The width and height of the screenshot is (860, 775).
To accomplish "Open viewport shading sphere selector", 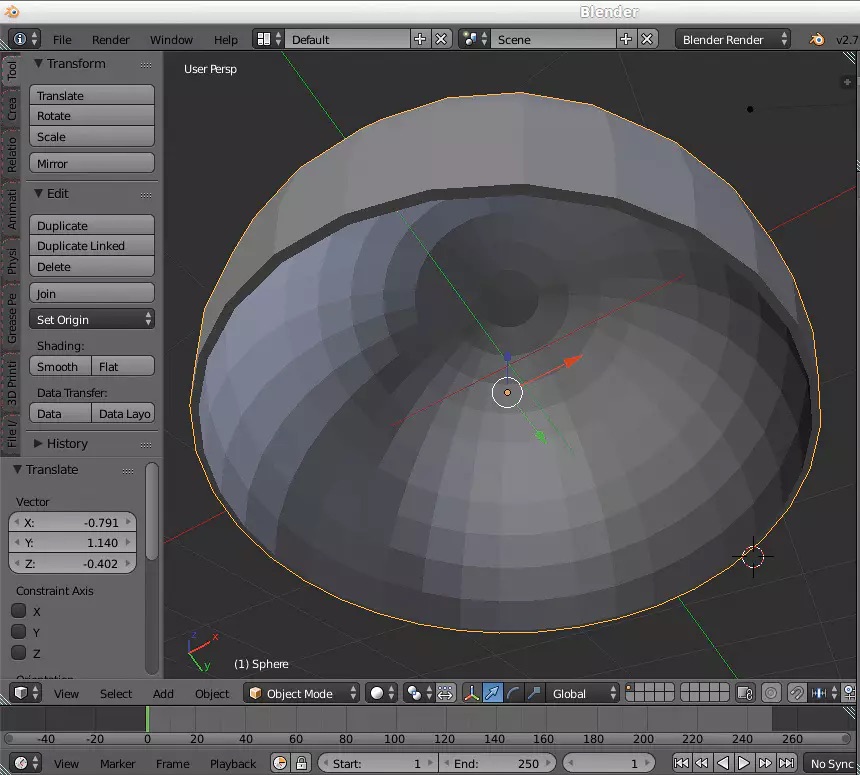I will pyautogui.click(x=381, y=693).
